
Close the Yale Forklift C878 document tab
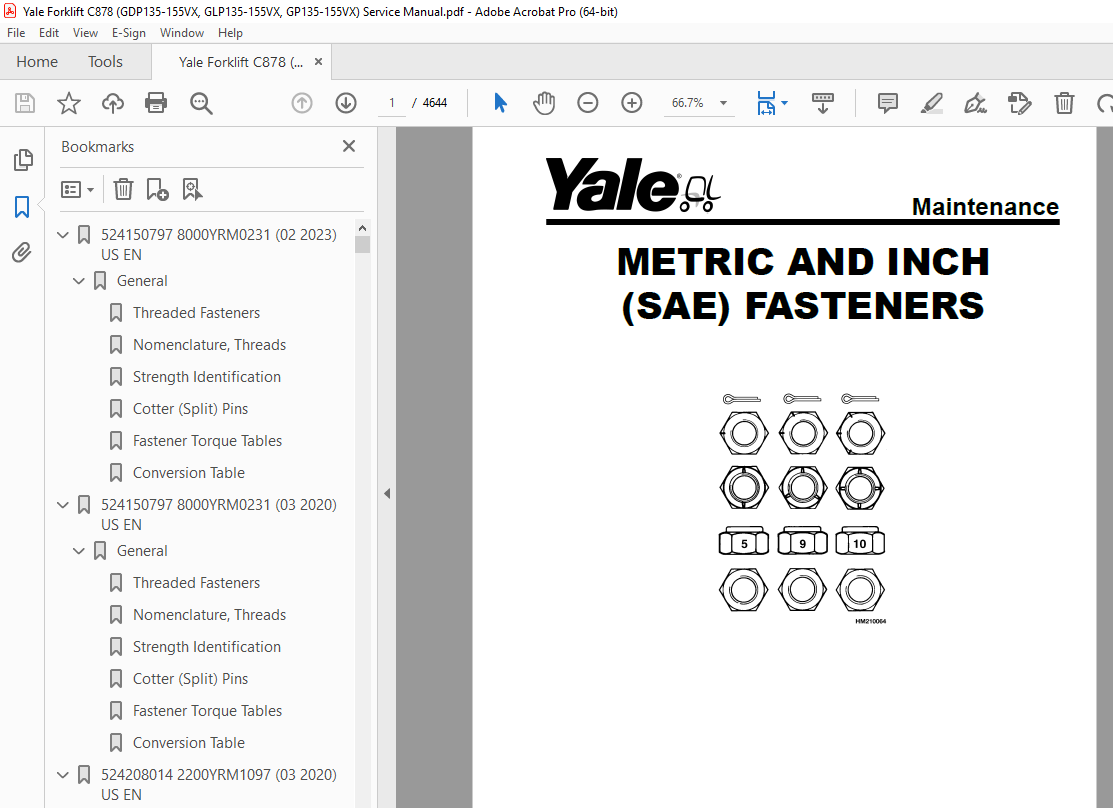click(x=318, y=62)
